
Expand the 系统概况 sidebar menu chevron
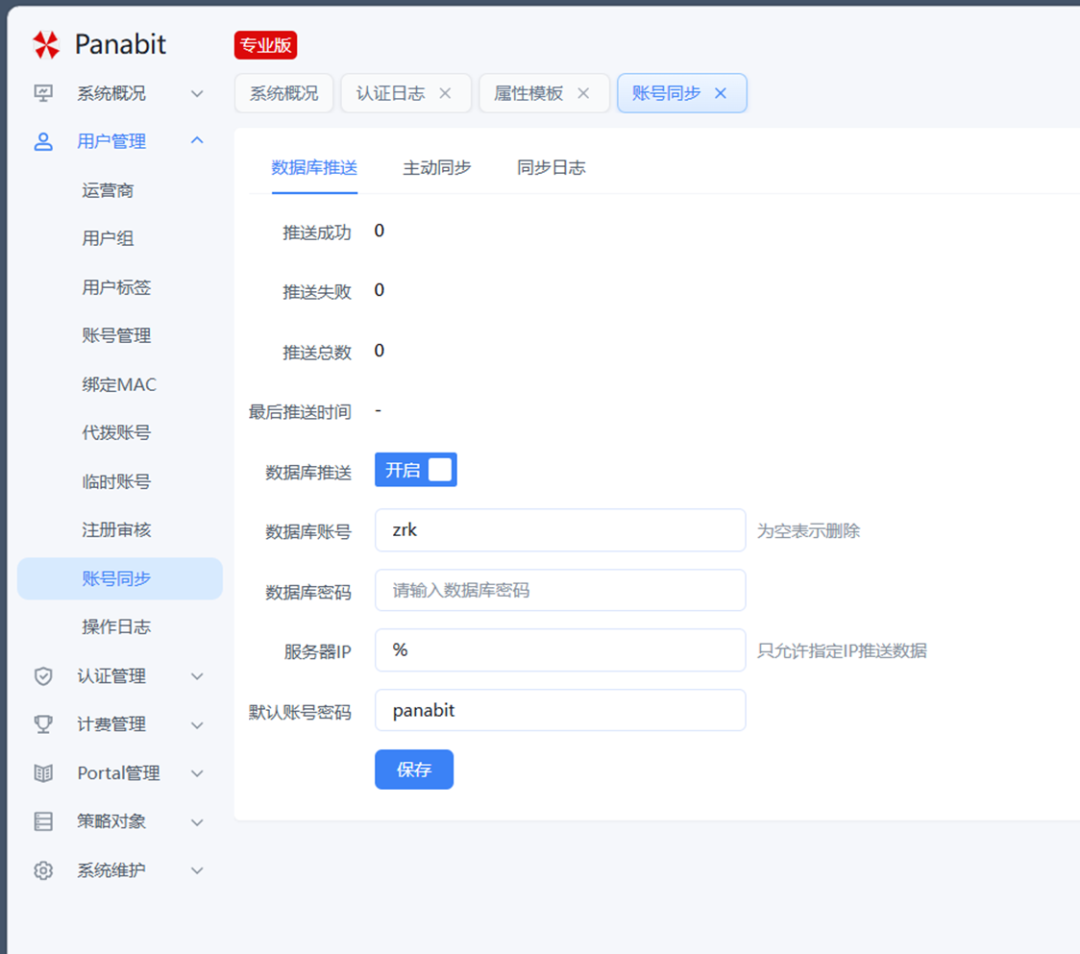click(x=197, y=93)
